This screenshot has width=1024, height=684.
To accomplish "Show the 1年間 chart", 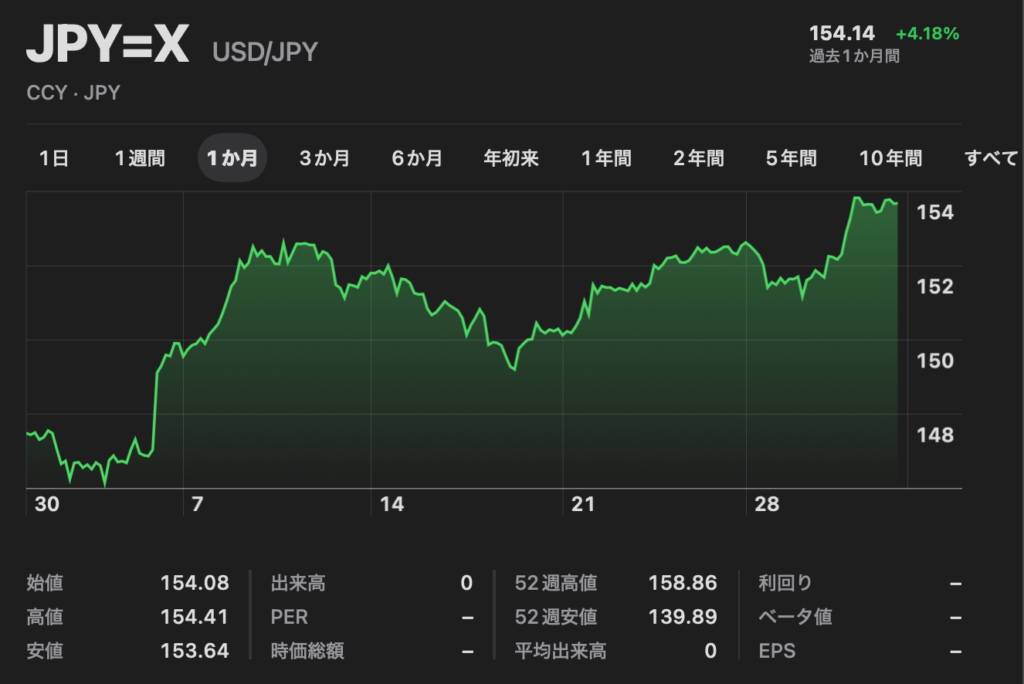I will (x=606, y=158).
